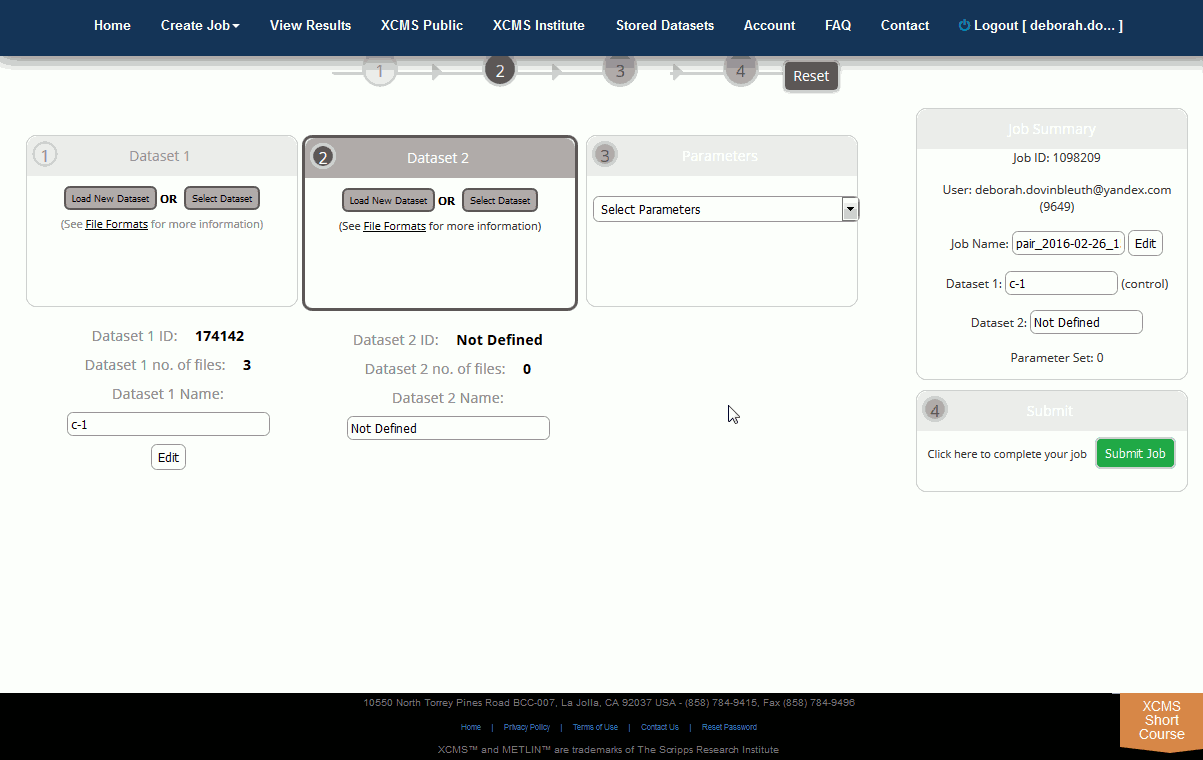Click the number 2 badge on Dataset 2 panel

pyautogui.click(x=323, y=157)
